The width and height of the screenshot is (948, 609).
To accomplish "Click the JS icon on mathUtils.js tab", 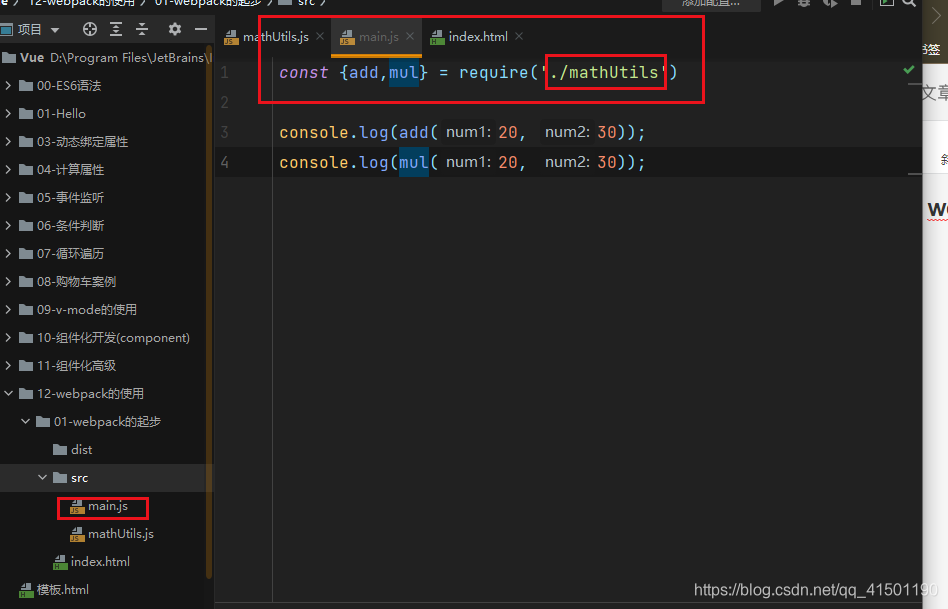I will click(x=231, y=37).
